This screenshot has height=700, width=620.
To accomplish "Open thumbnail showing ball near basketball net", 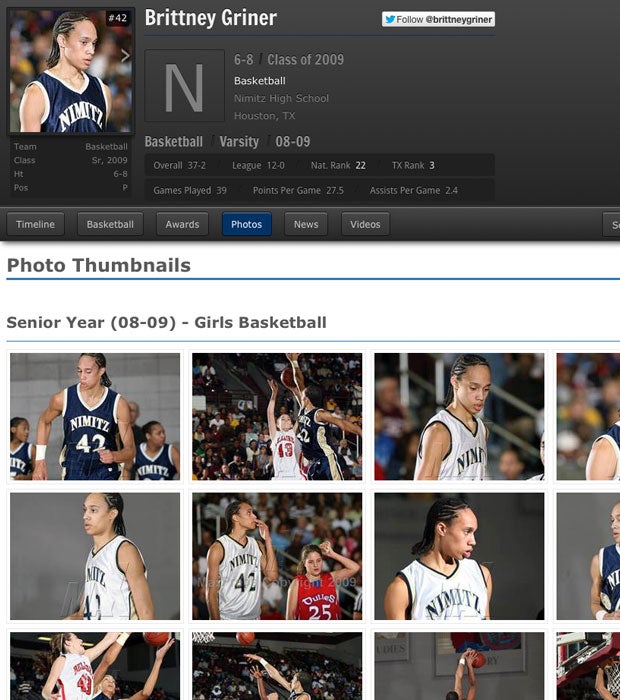I will (x=277, y=666).
